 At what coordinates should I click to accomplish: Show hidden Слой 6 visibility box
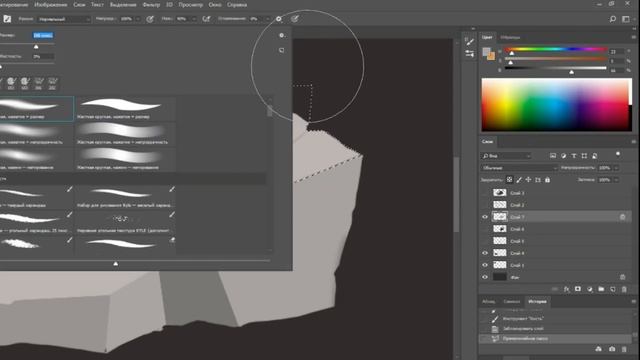pos(485,229)
